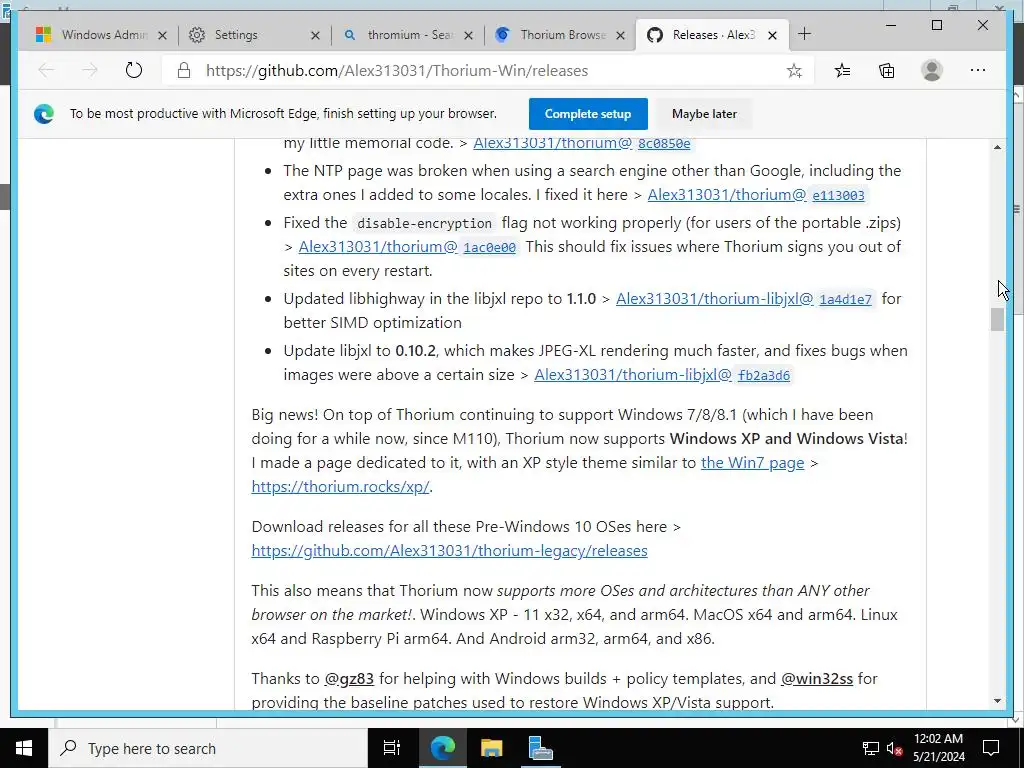The height and width of the screenshot is (768, 1024).
Task: Open @win32ss user mention
Action: point(816,679)
